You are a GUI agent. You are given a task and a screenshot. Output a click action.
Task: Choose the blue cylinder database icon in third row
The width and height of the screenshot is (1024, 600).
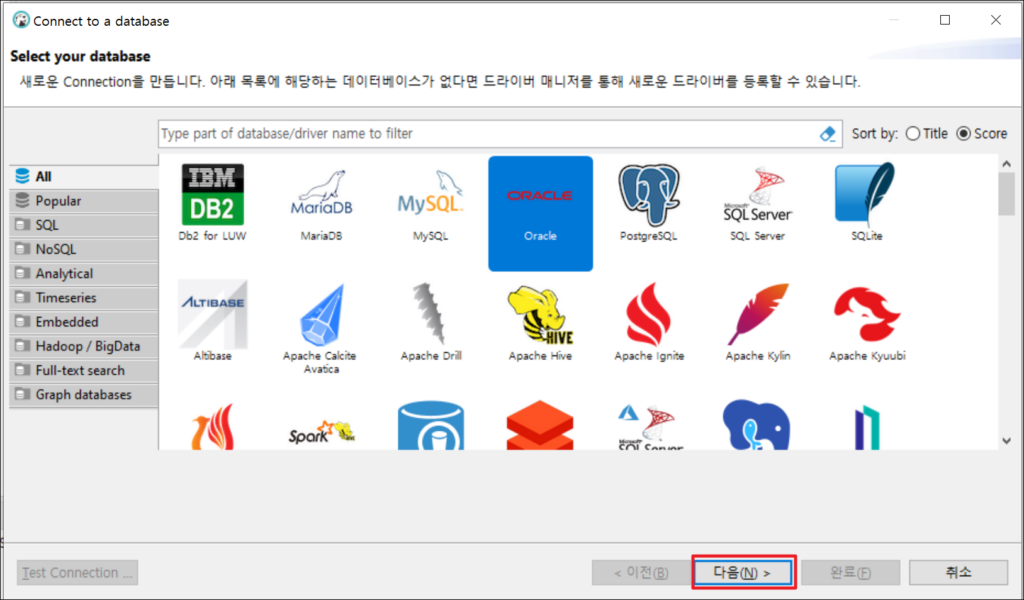pyautogui.click(x=430, y=426)
